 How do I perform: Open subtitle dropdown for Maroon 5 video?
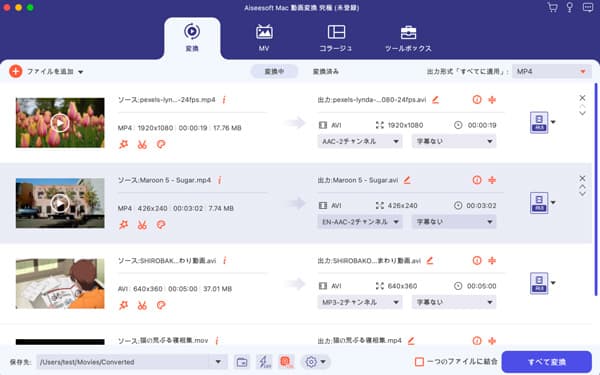[x=454, y=222]
